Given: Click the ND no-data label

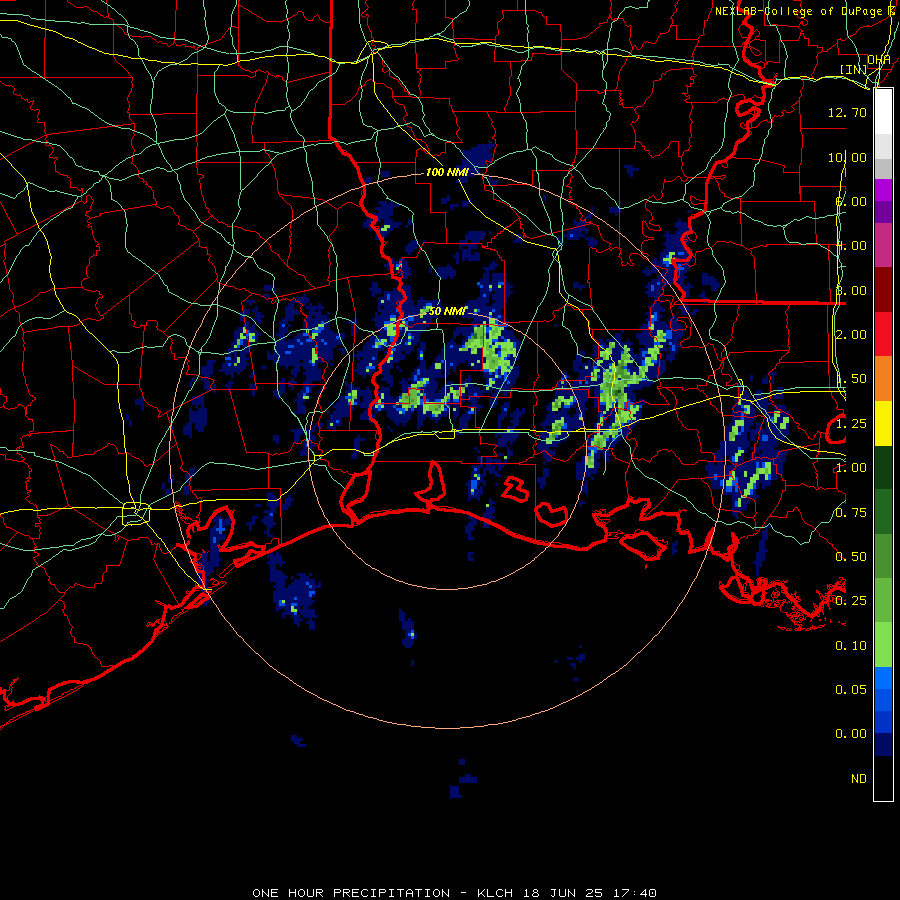Looking at the screenshot, I should pos(859,778).
